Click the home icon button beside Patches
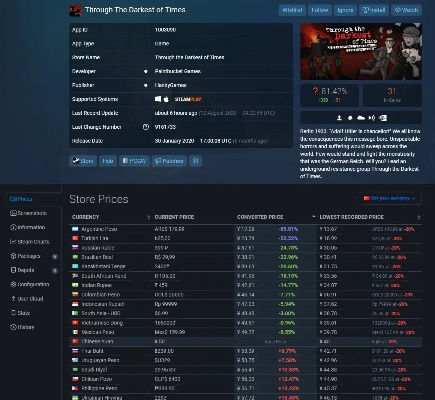This screenshot has height=400, width=435. click(x=195, y=161)
